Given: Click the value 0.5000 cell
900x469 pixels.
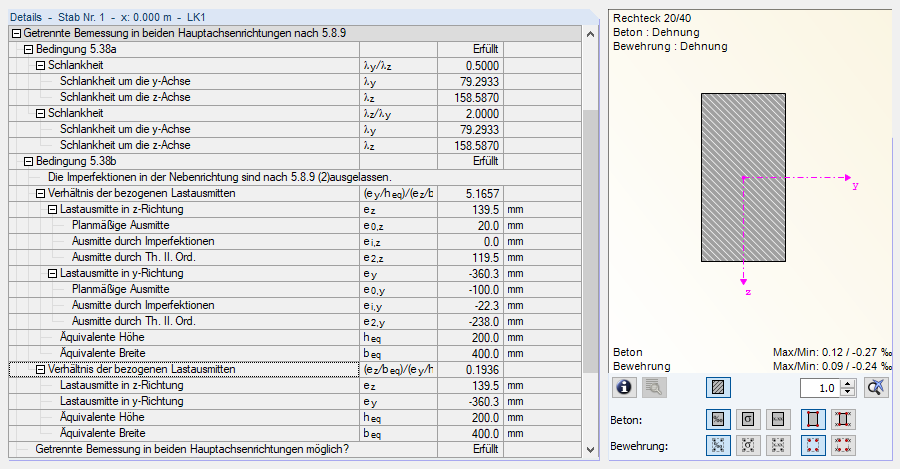Looking at the screenshot, I should coord(470,65).
